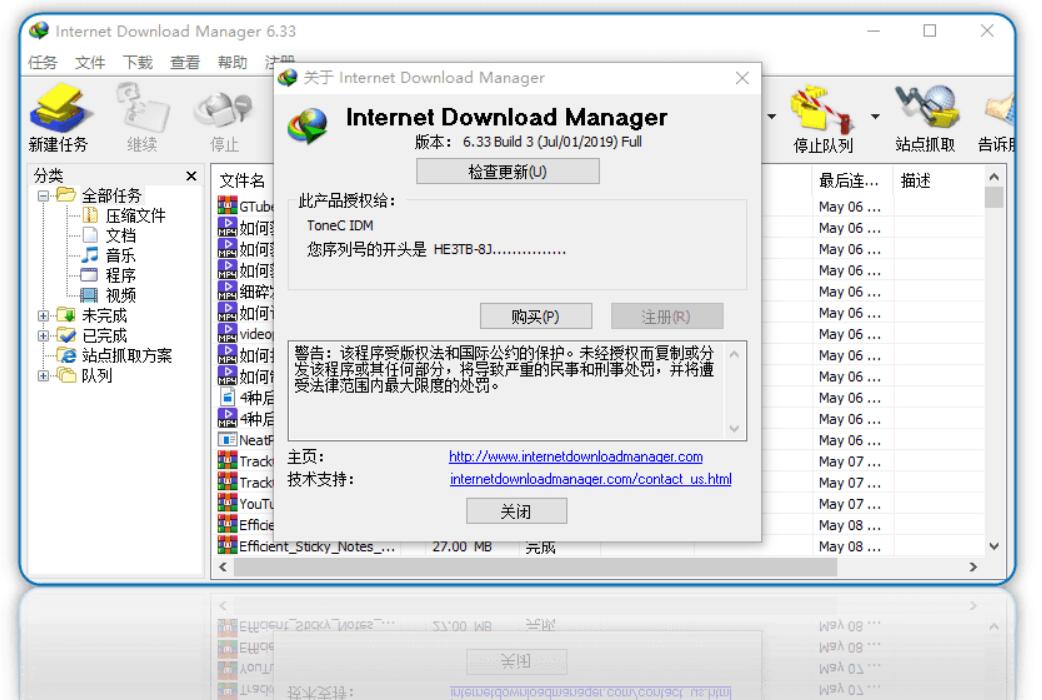This screenshot has height=700, width=1042.
Task: Click the 未完成 folder icon
Action: pyautogui.click(x=66, y=315)
